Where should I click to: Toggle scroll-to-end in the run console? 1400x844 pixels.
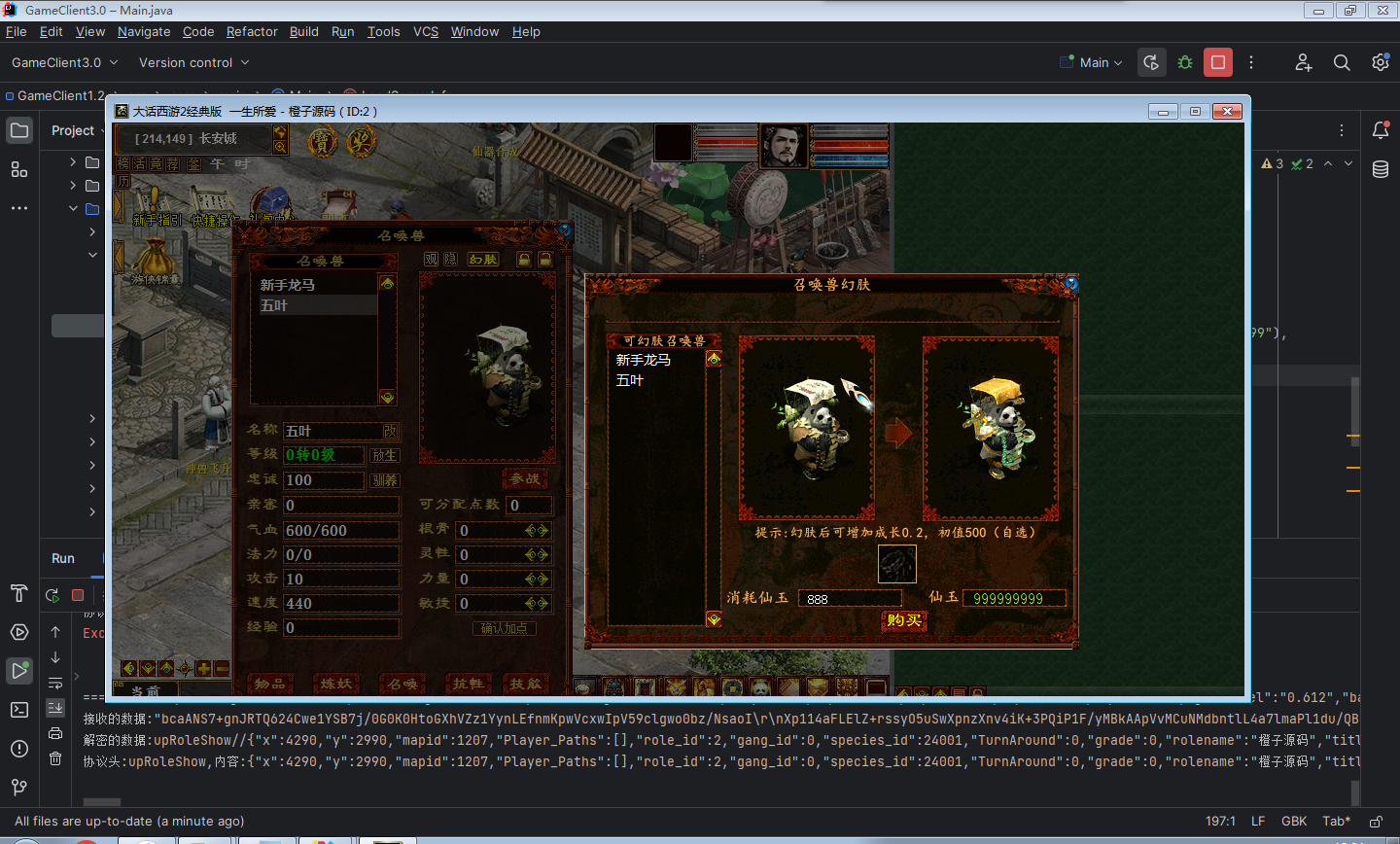point(55,708)
